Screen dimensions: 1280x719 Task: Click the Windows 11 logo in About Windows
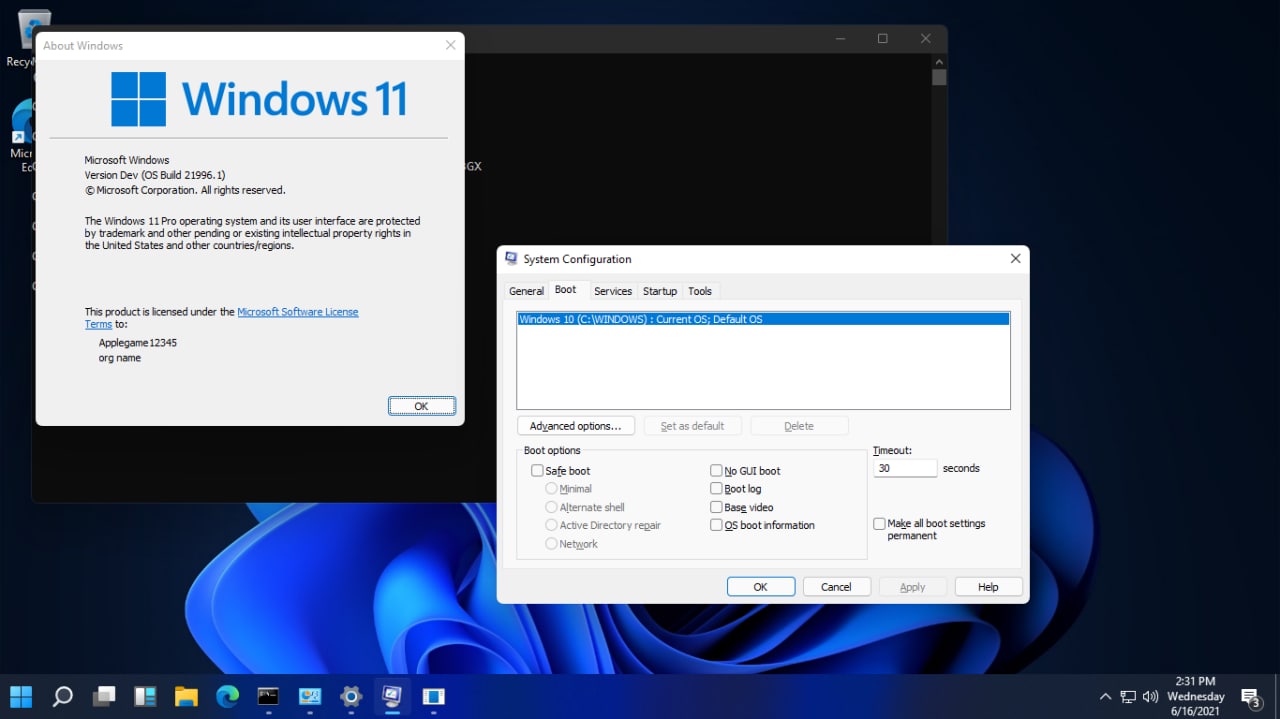[259, 99]
